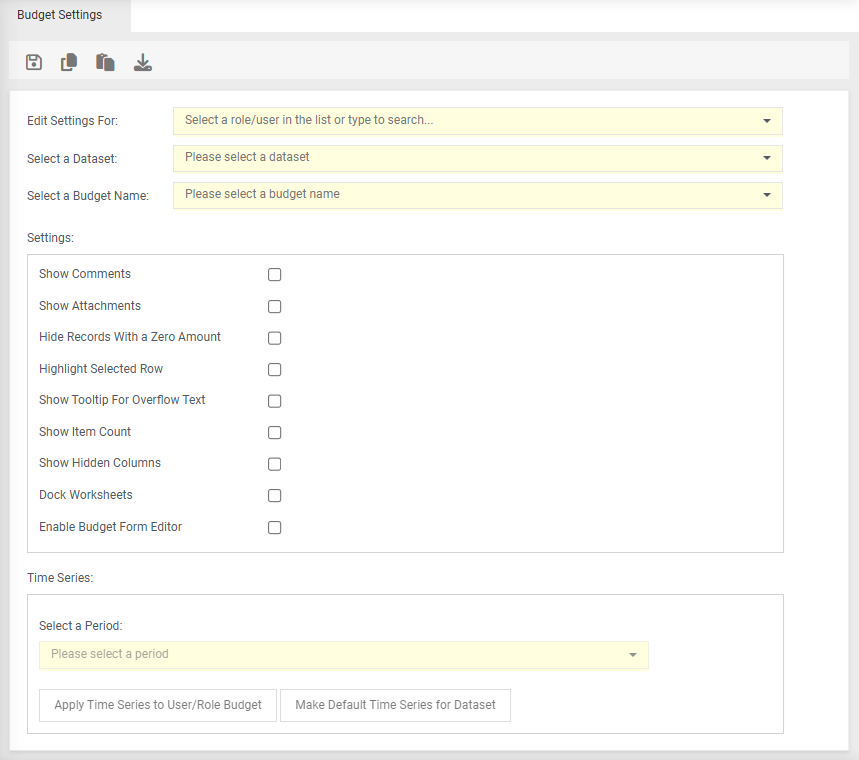Check the Show Item Count option
Image resolution: width=859 pixels, height=760 pixels.
(x=274, y=433)
